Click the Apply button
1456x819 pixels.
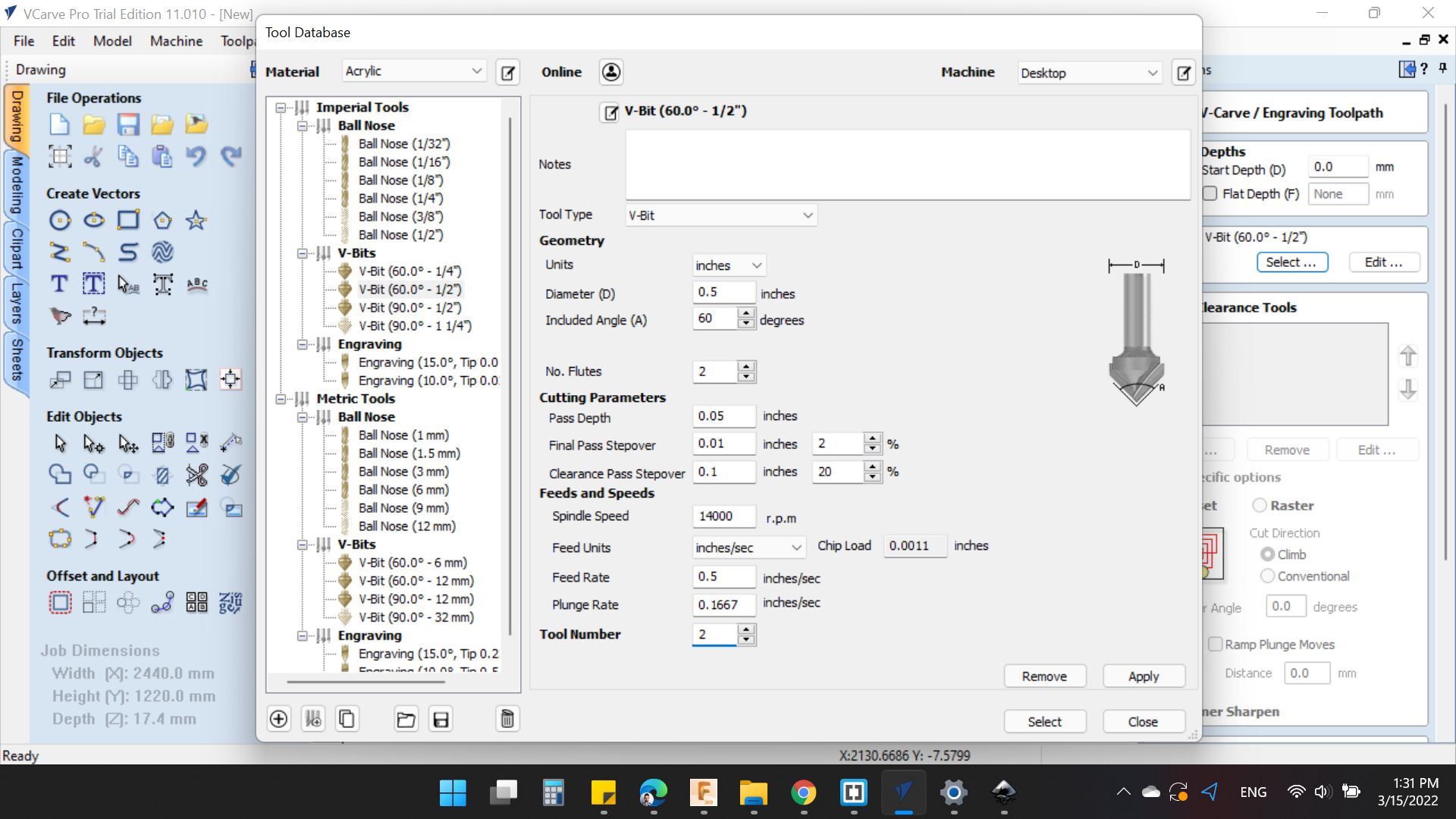[1144, 676]
